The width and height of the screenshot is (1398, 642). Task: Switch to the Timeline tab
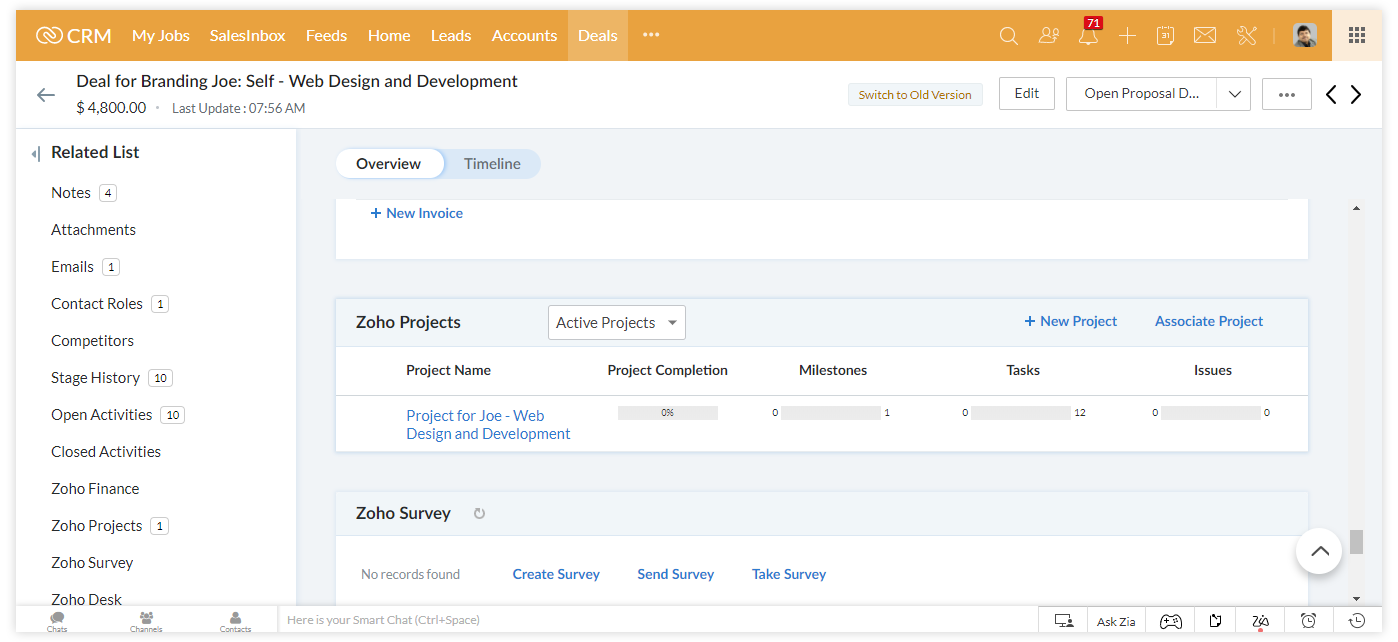(492, 164)
